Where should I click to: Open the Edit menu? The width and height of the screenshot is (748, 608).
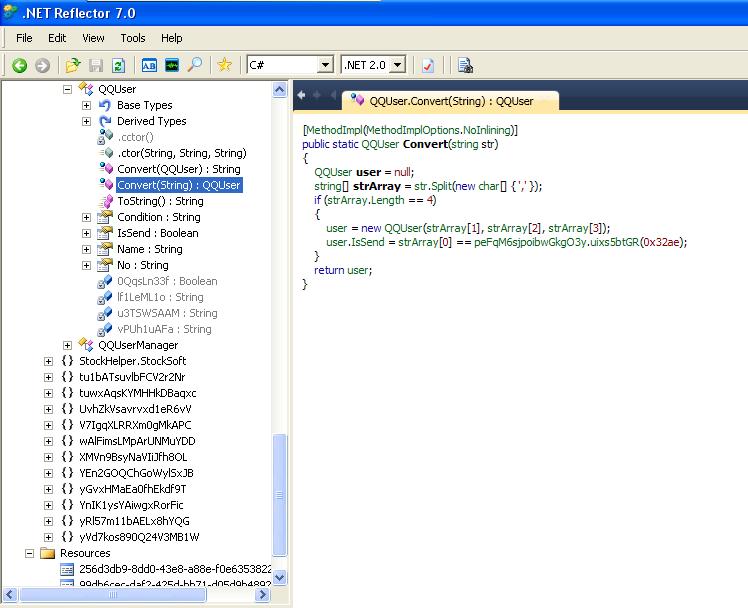[57, 38]
